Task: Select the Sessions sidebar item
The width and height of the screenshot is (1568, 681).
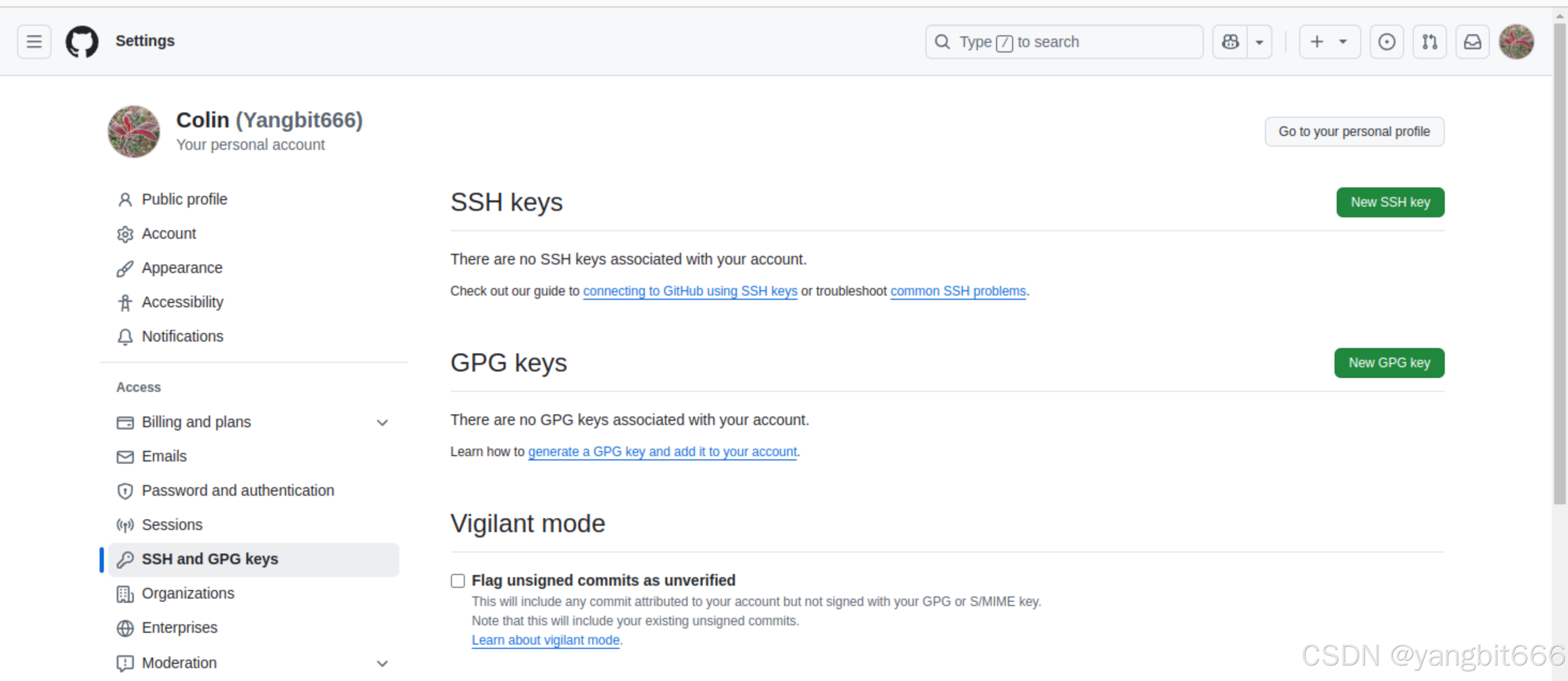Action: click(x=172, y=525)
